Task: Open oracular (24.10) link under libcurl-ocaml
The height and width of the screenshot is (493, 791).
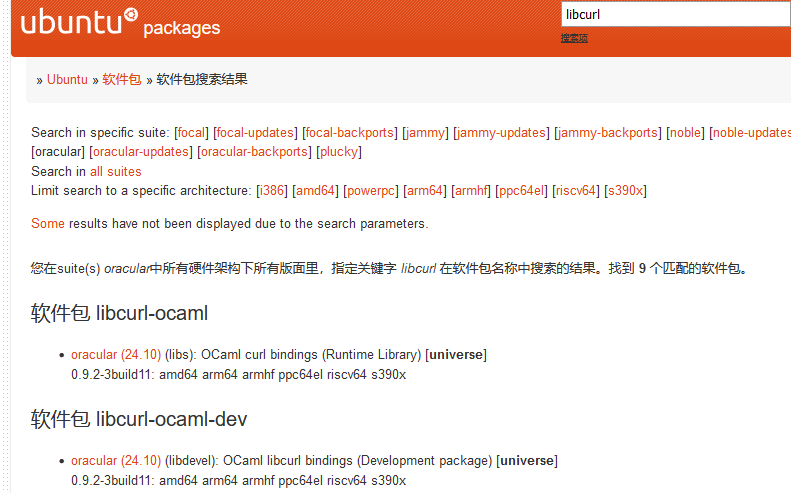Action: pos(116,355)
